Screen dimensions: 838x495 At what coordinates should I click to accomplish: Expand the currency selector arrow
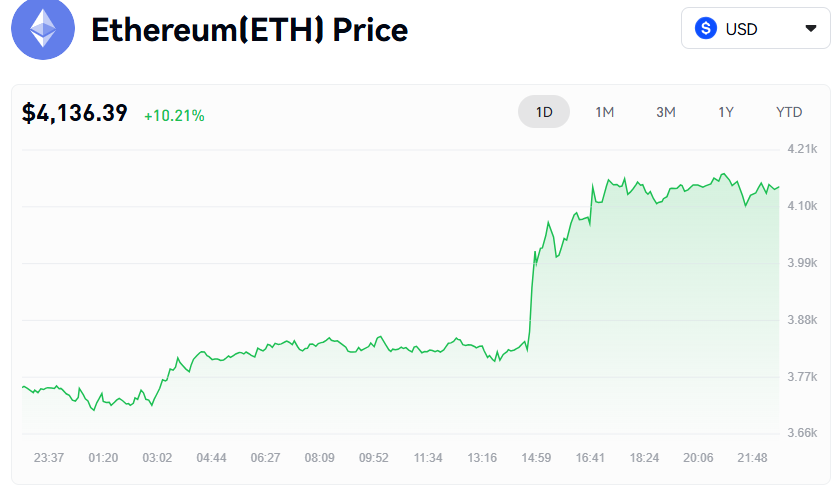(810, 29)
